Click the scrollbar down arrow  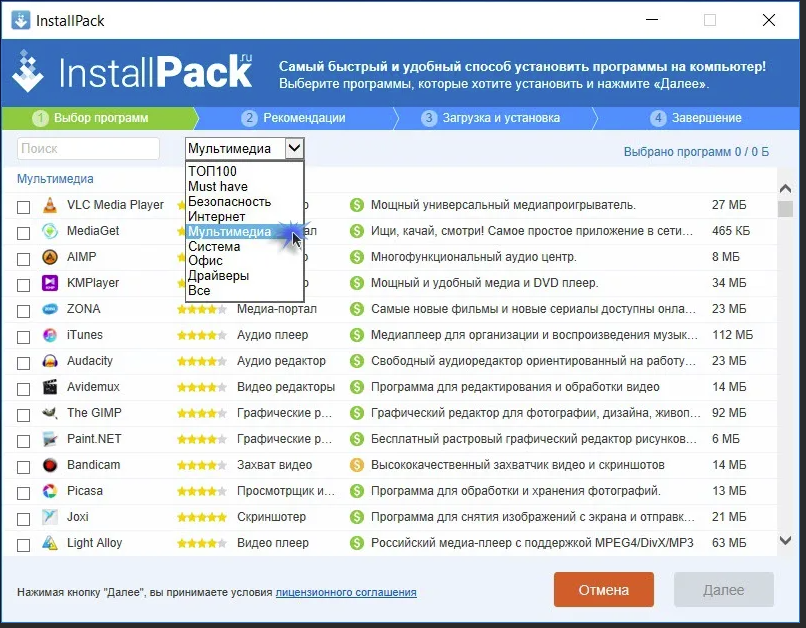tap(785, 541)
